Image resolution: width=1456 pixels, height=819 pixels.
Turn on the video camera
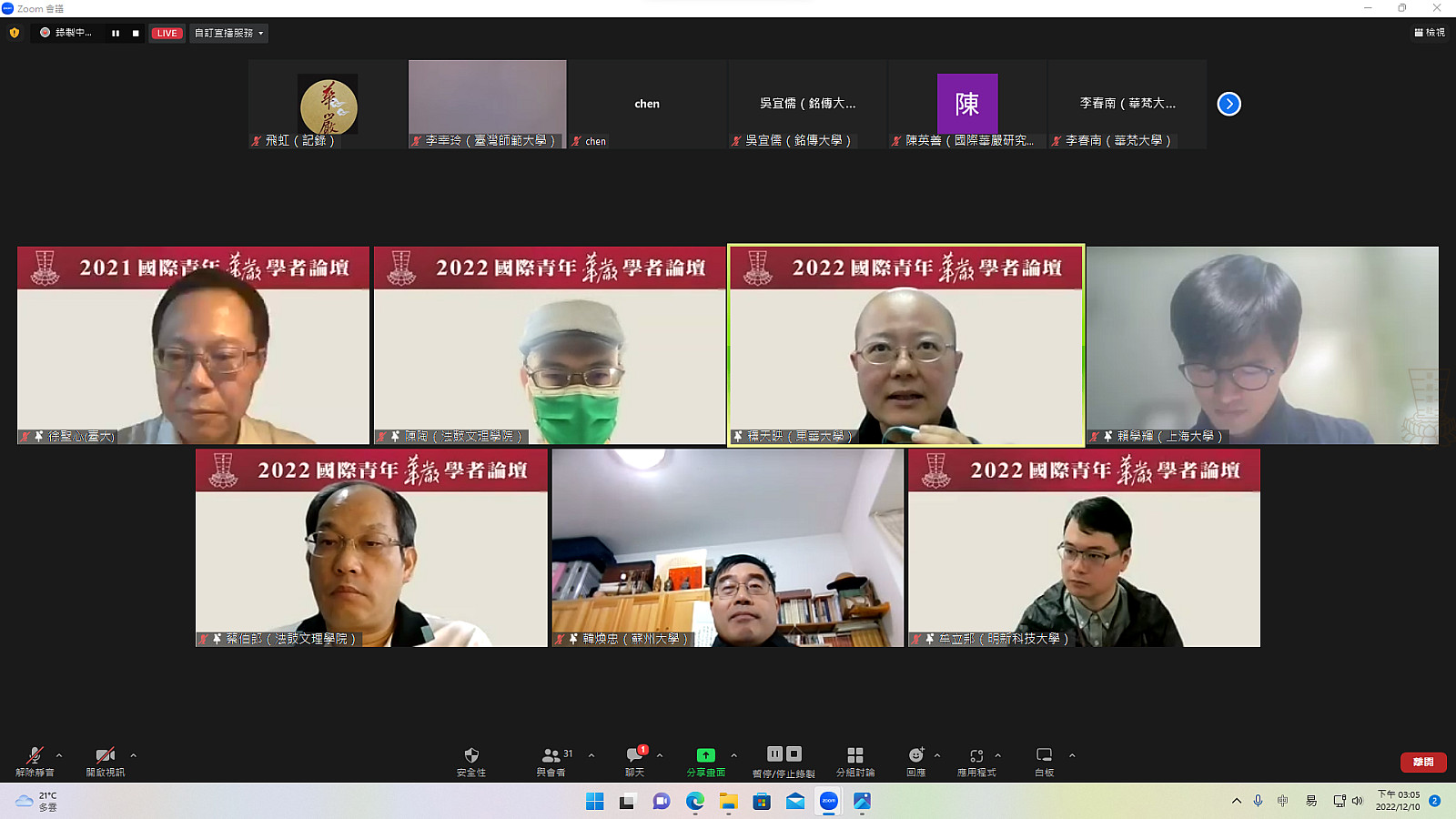(x=106, y=755)
